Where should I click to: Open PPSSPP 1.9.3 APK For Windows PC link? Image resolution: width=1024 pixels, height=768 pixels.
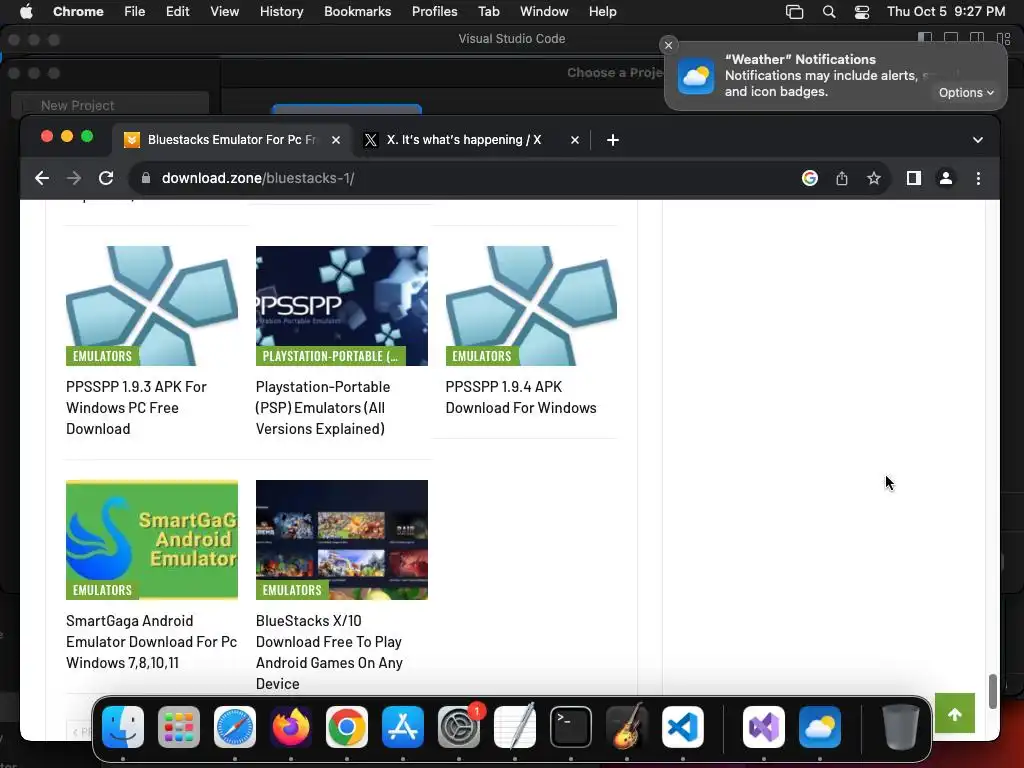click(136, 408)
